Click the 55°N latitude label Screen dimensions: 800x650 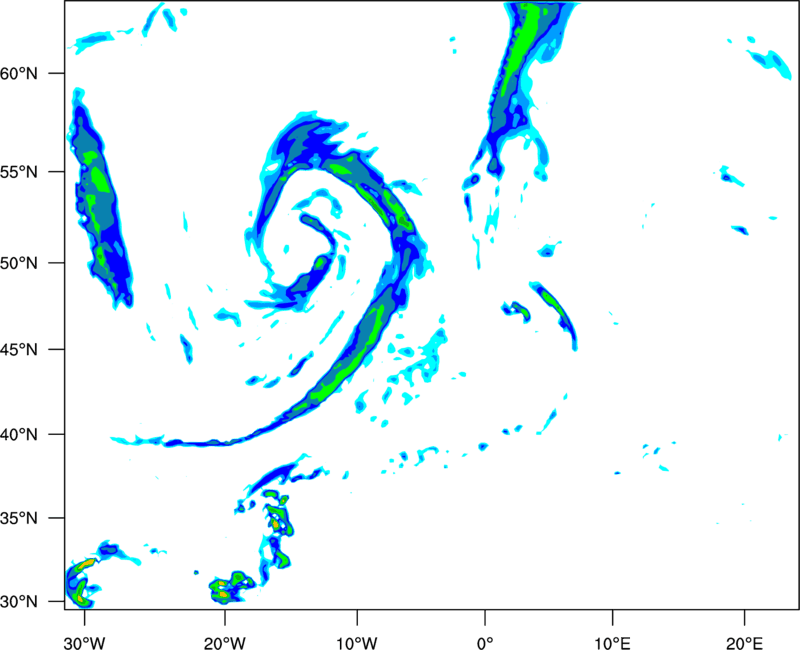tap(19, 172)
